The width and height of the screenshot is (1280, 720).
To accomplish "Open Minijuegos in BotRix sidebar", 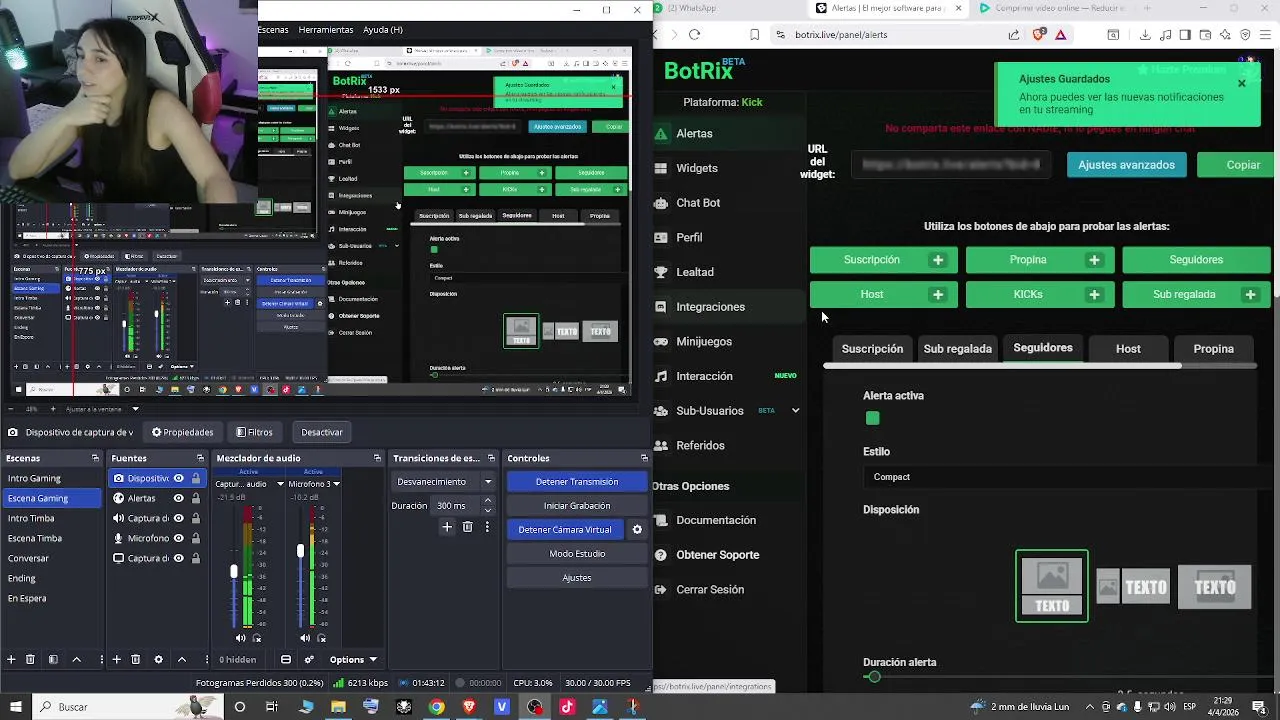I will click(704, 341).
